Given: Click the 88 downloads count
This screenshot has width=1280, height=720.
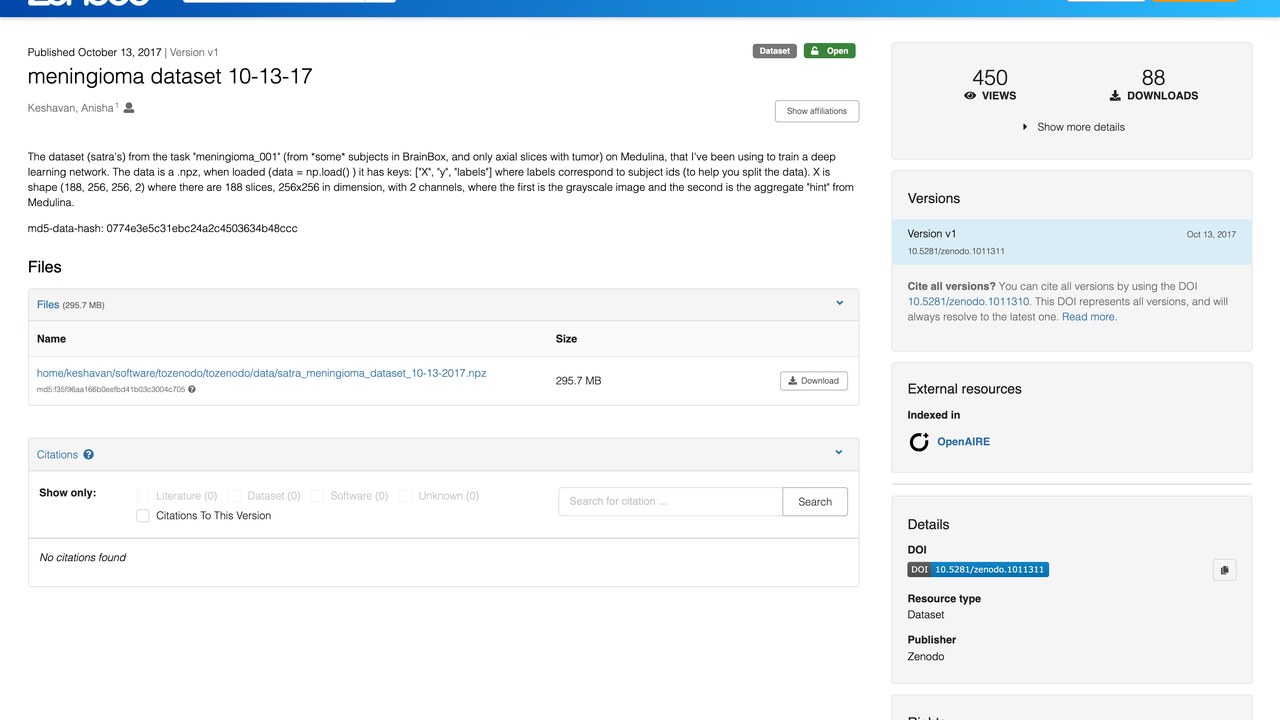Looking at the screenshot, I should tap(1153, 77).
